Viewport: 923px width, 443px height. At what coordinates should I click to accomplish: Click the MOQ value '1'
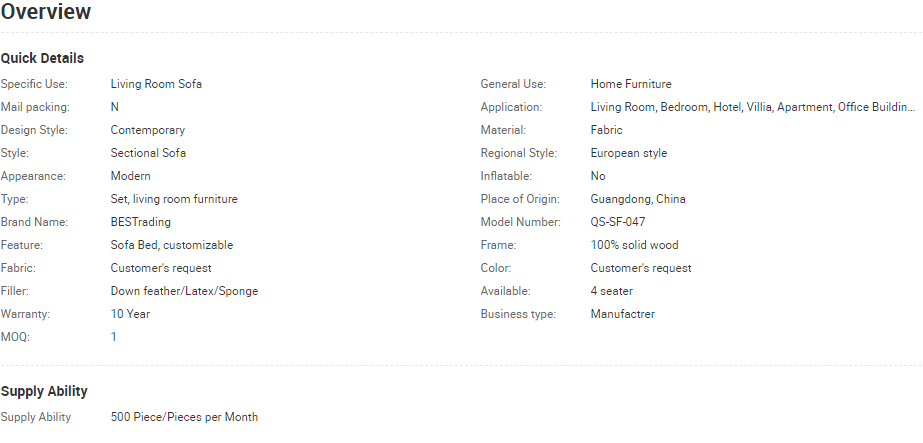pos(114,337)
